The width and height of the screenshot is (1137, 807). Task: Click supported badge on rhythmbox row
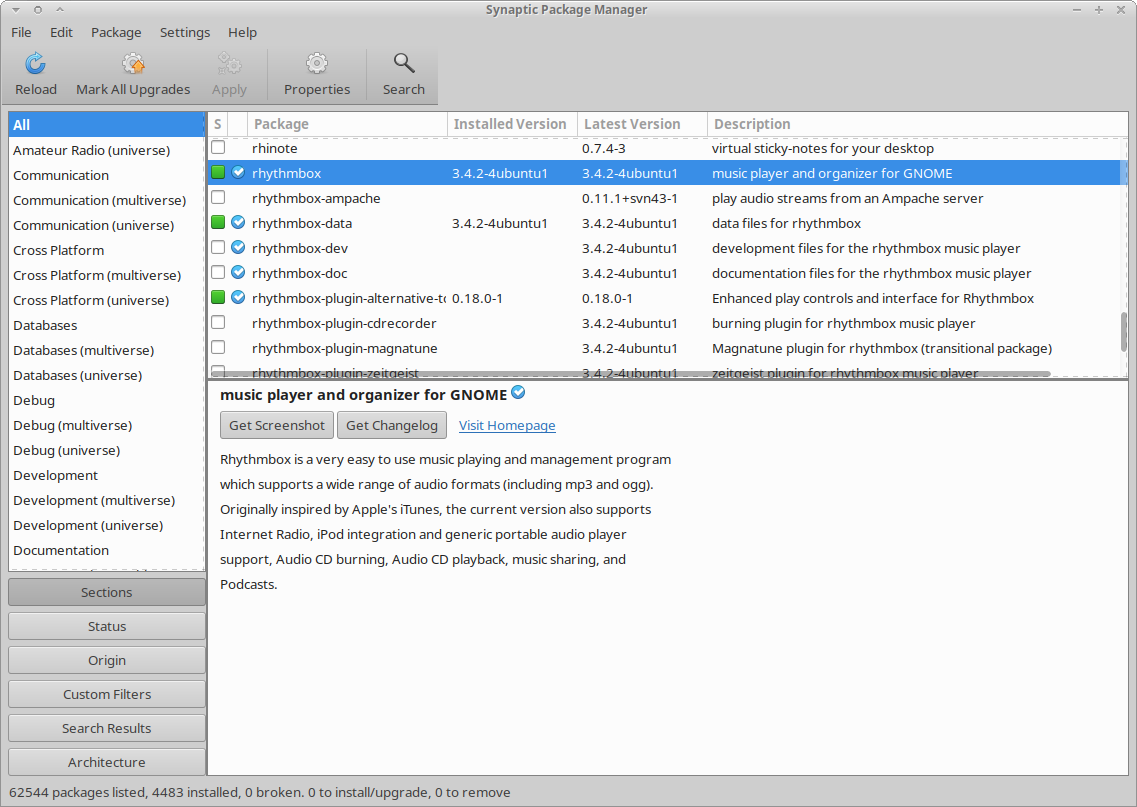tap(238, 173)
